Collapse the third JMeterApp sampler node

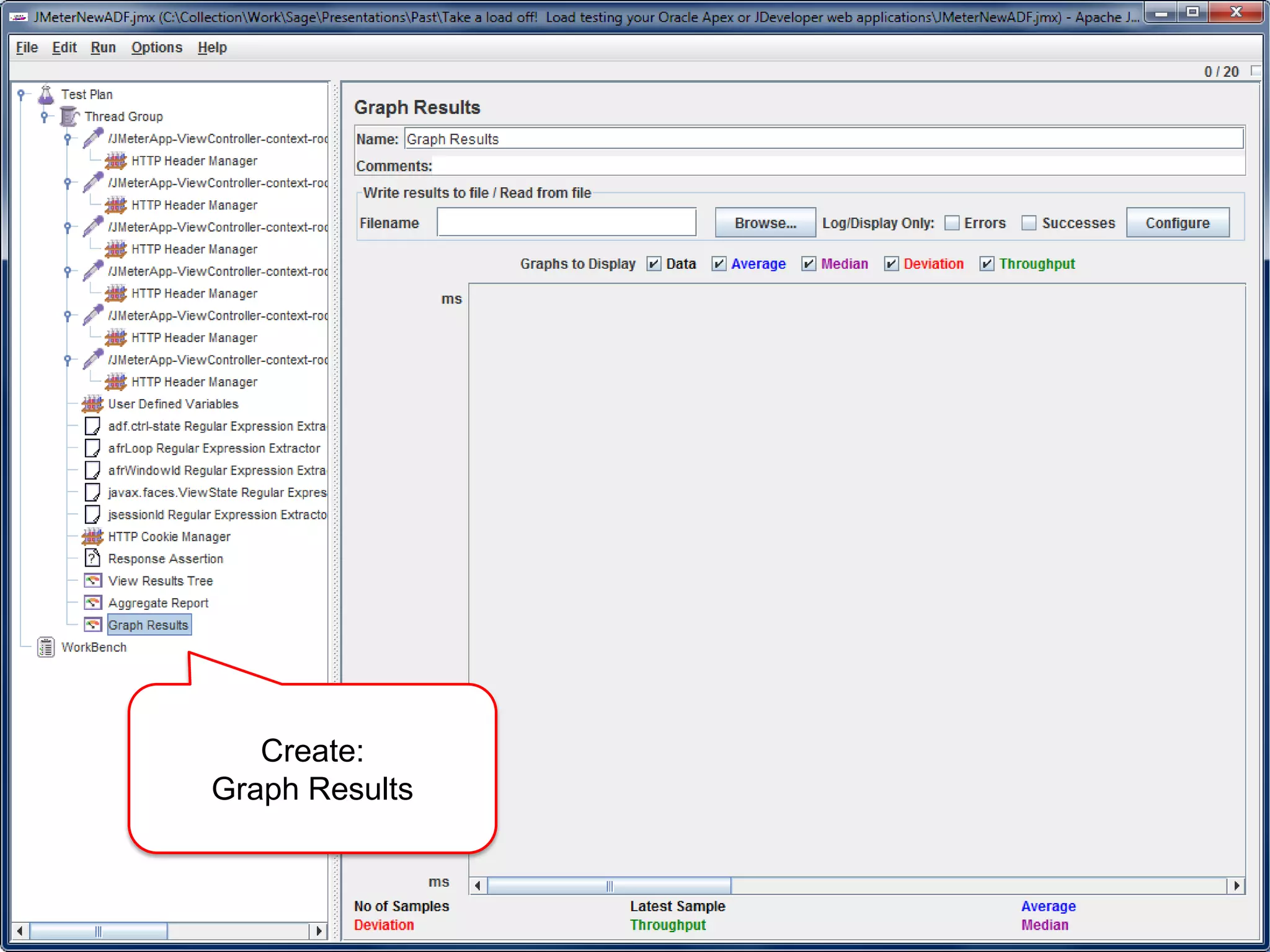[x=68, y=227]
